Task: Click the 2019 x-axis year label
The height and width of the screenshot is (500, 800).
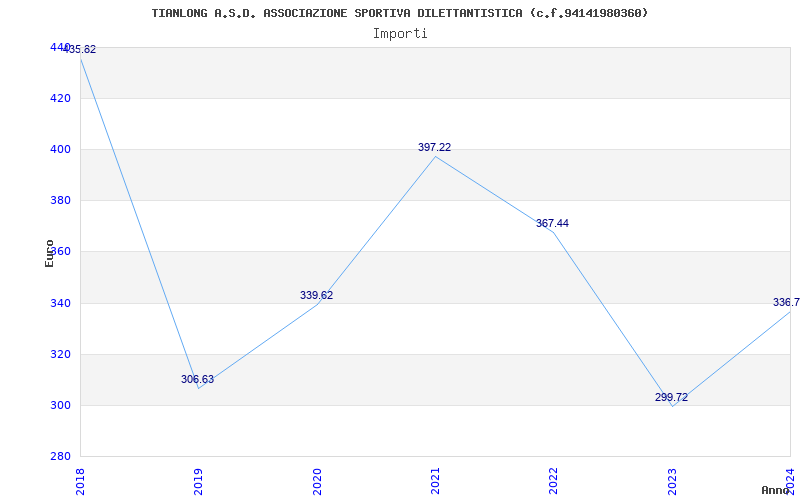Action: point(198,481)
